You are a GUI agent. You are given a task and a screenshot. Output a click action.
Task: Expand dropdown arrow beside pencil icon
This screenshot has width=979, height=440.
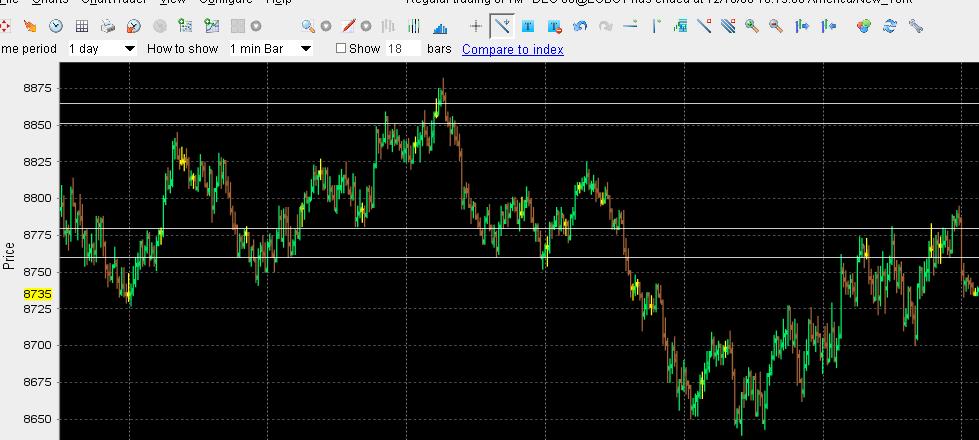[x=367, y=26]
